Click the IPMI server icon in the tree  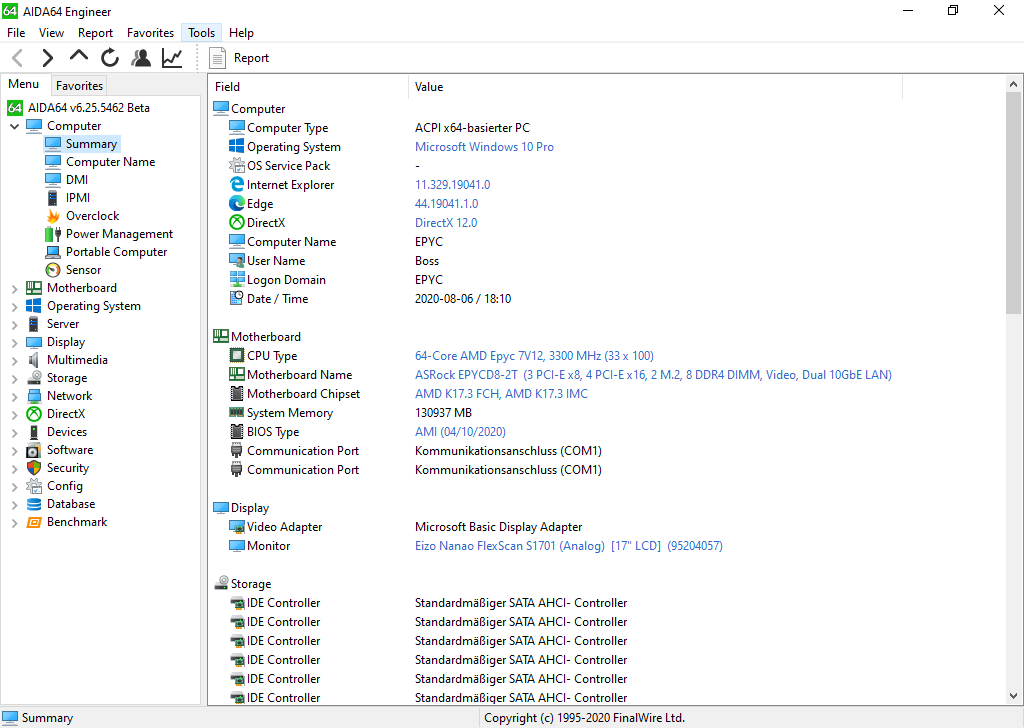point(53,198)
